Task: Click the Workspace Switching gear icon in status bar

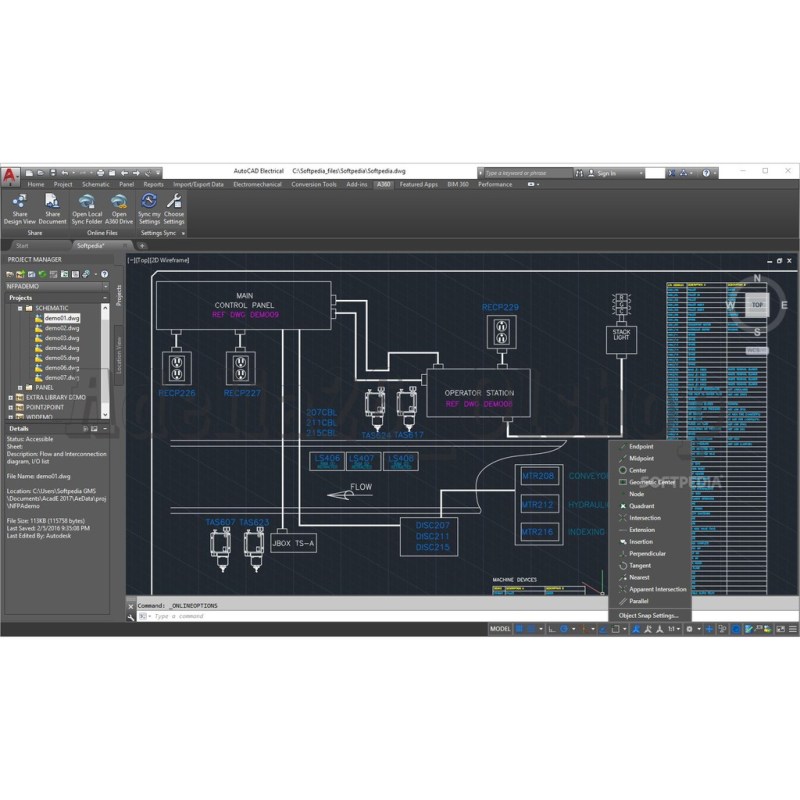Action: coord(689,629)
